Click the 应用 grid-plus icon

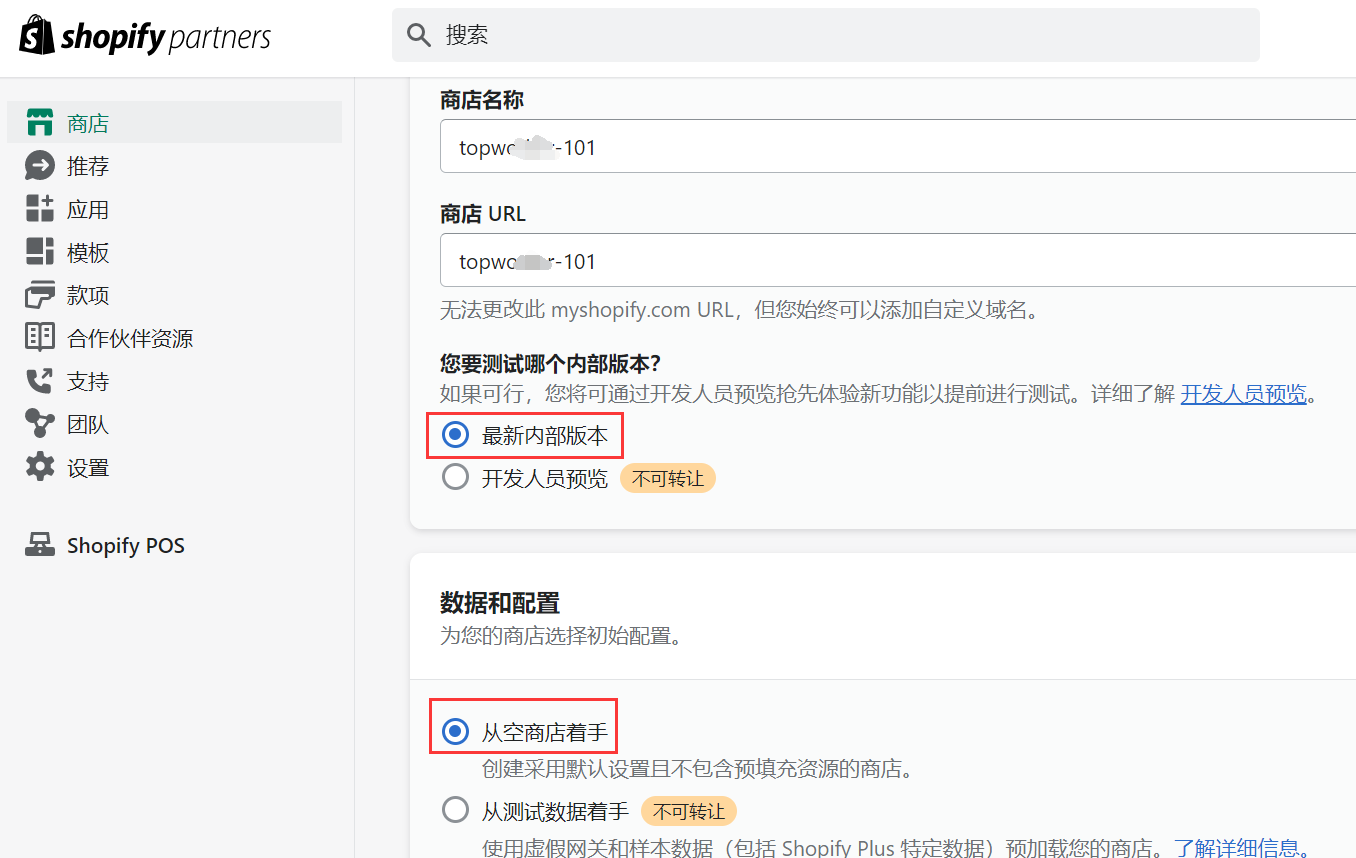click(x=39, y=209)
